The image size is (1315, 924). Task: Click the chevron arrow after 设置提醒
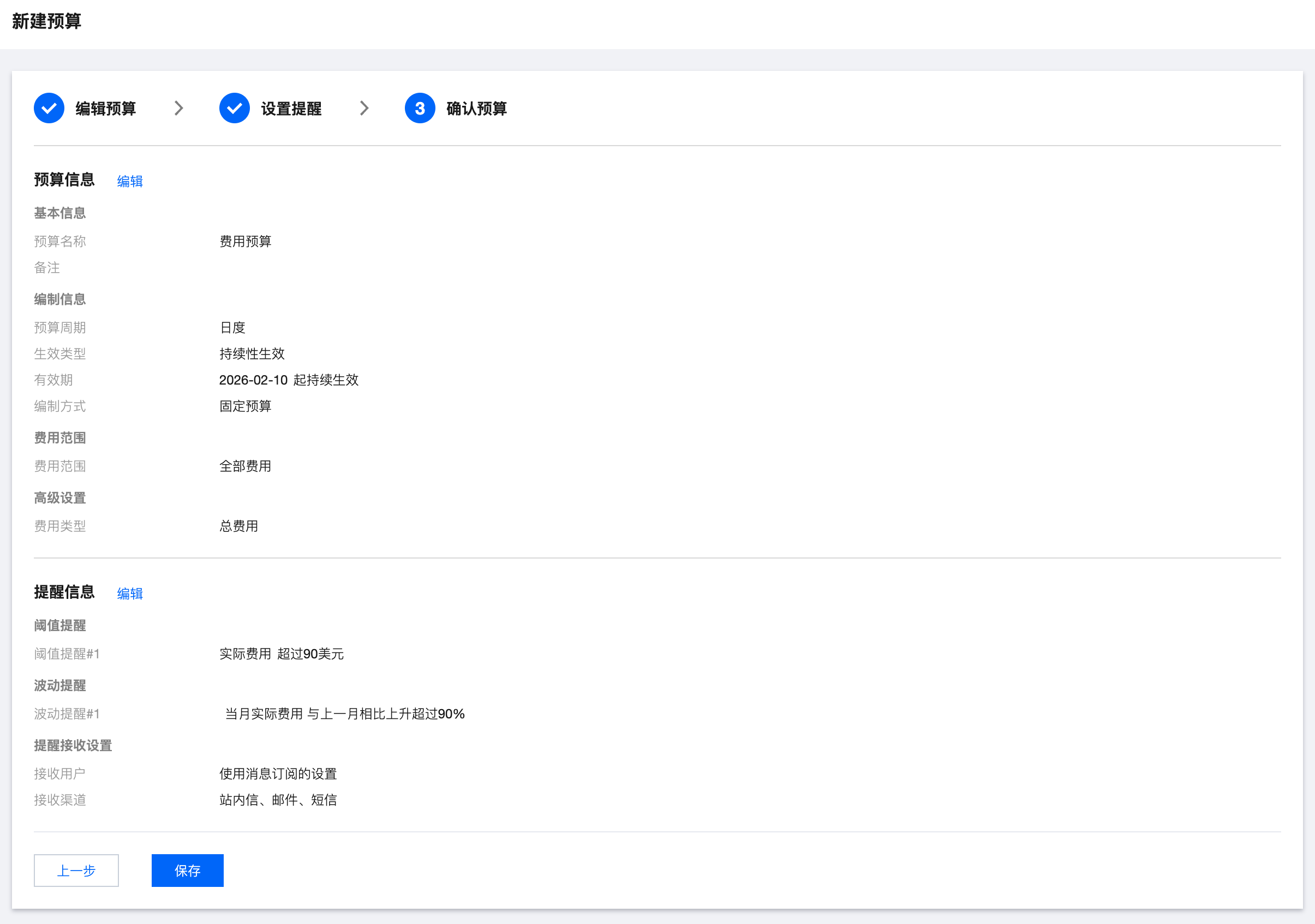364,108
